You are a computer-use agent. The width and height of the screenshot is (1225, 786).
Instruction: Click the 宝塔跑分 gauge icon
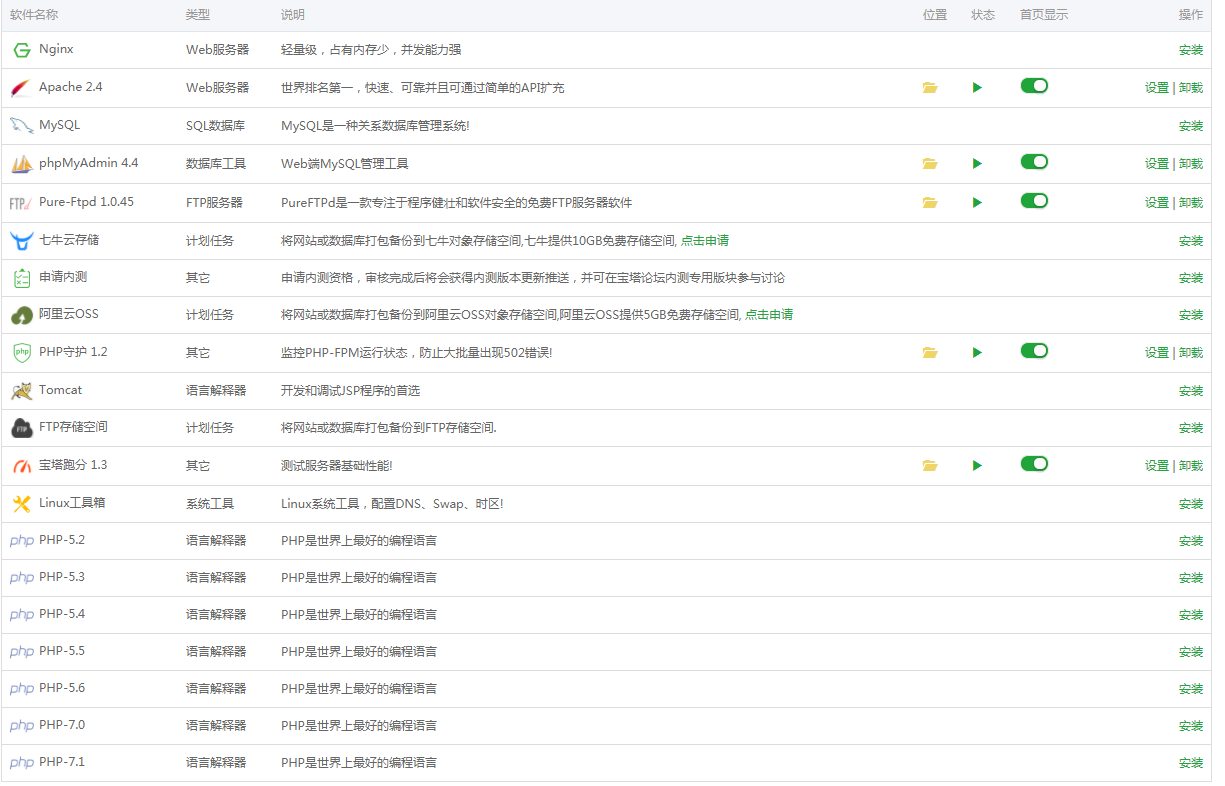[x=22, y=466]
